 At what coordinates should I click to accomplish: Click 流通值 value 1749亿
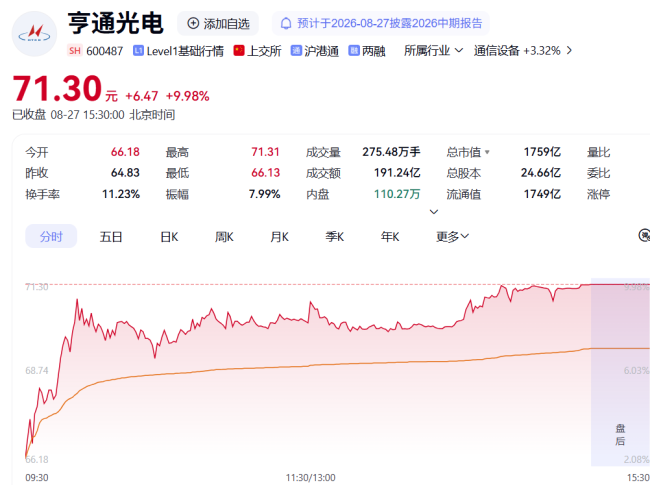(542, 194)
